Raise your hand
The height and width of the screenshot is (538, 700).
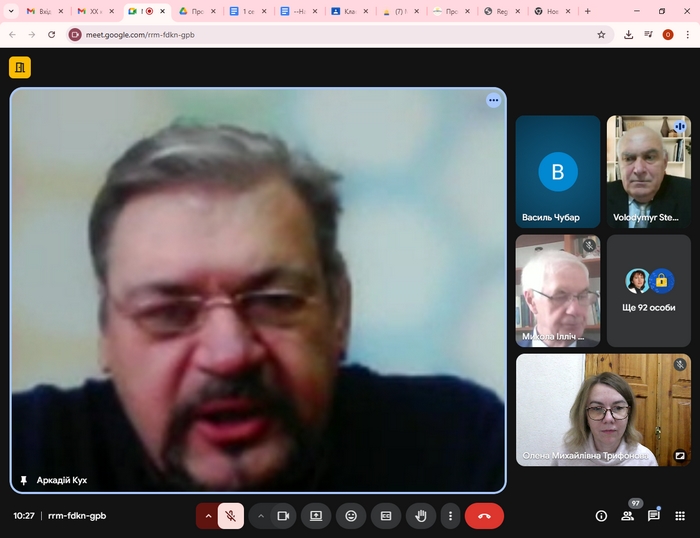coord(421,516)
